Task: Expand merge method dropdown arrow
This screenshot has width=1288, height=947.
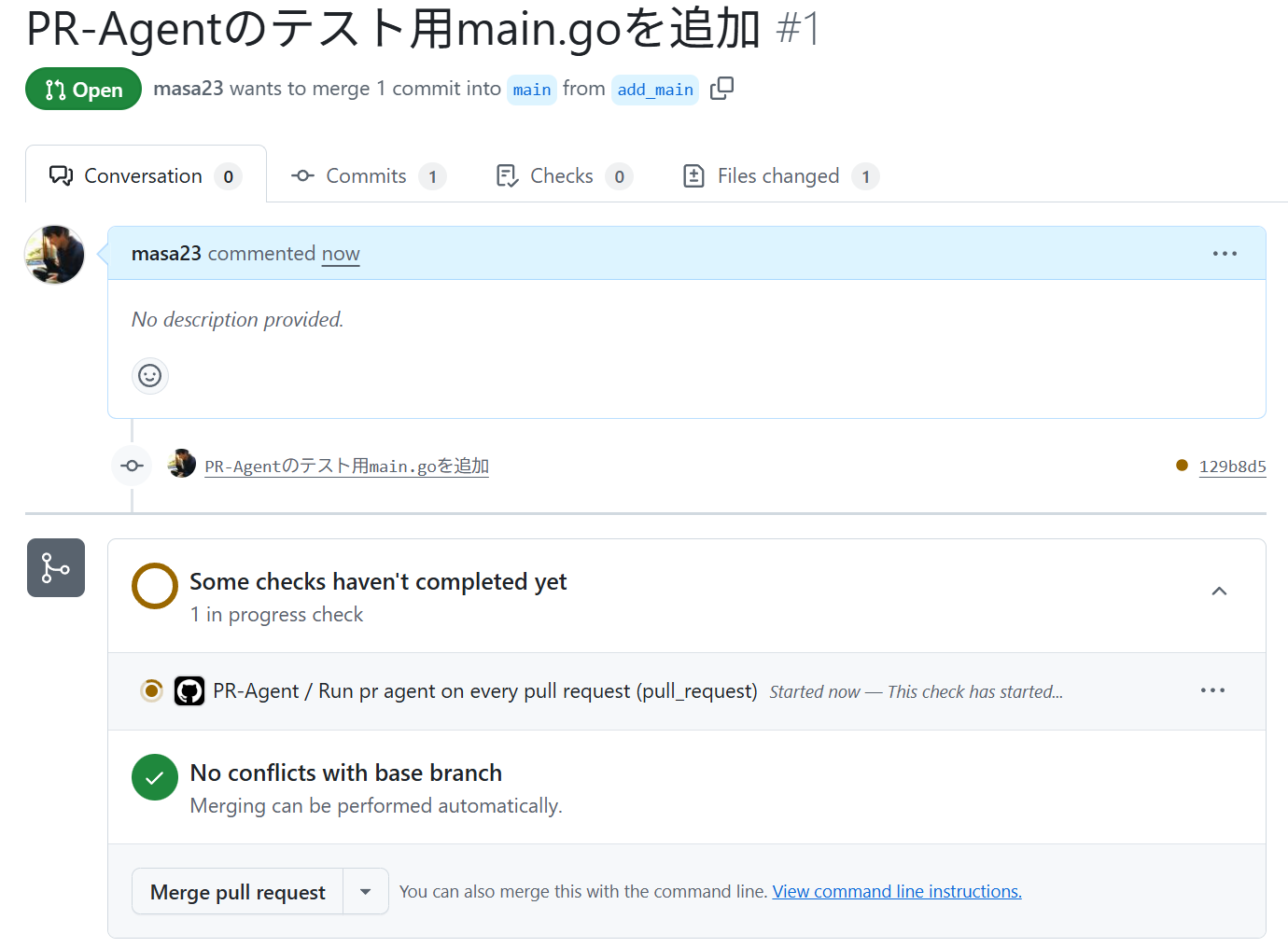Action: [x=366, y=892]
